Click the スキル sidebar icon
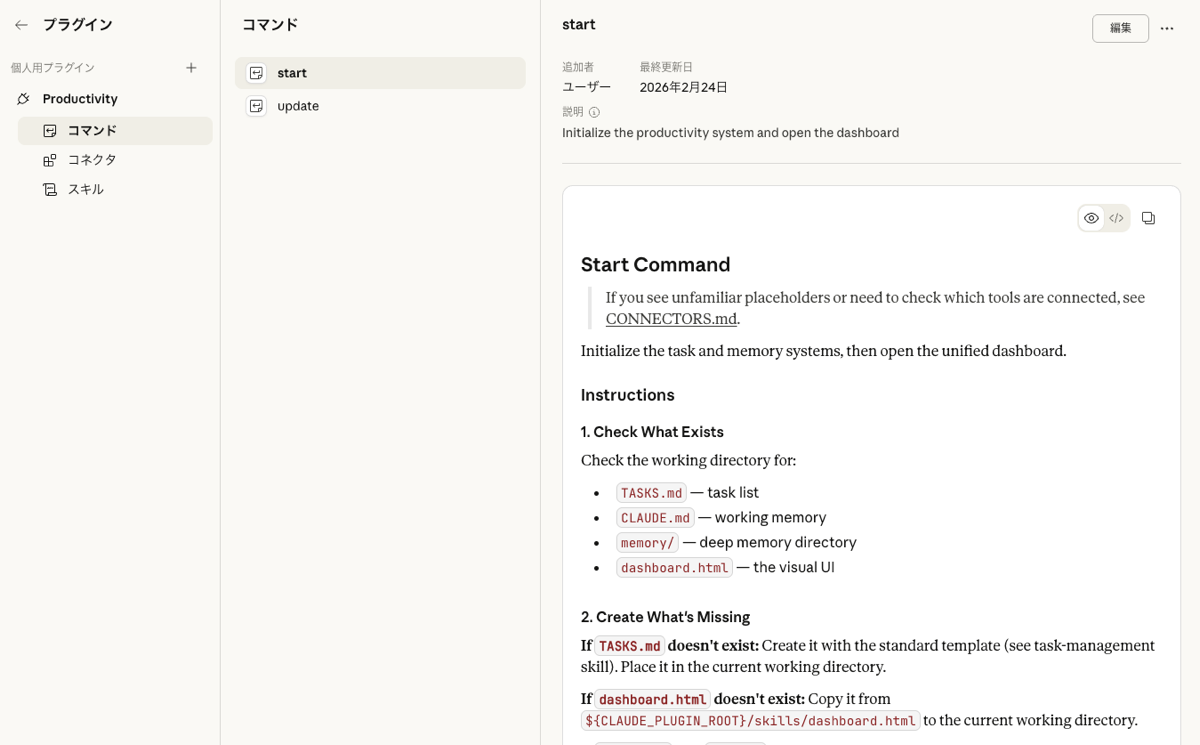Screen dimensions: 1200x745 50,189
